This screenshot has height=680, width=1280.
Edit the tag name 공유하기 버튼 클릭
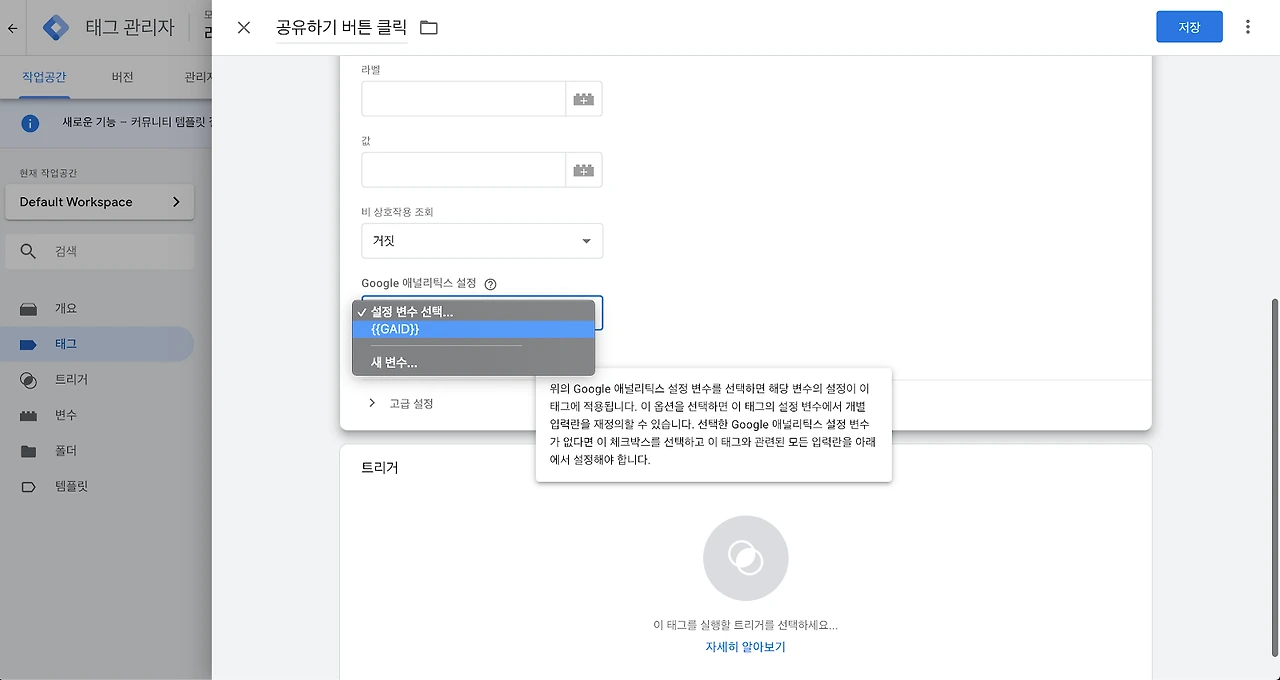[342, 27]
